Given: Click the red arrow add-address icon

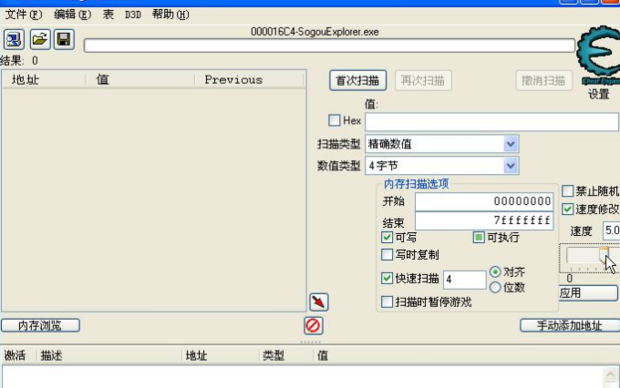Looking at the screenshot, I should (319, 302).
